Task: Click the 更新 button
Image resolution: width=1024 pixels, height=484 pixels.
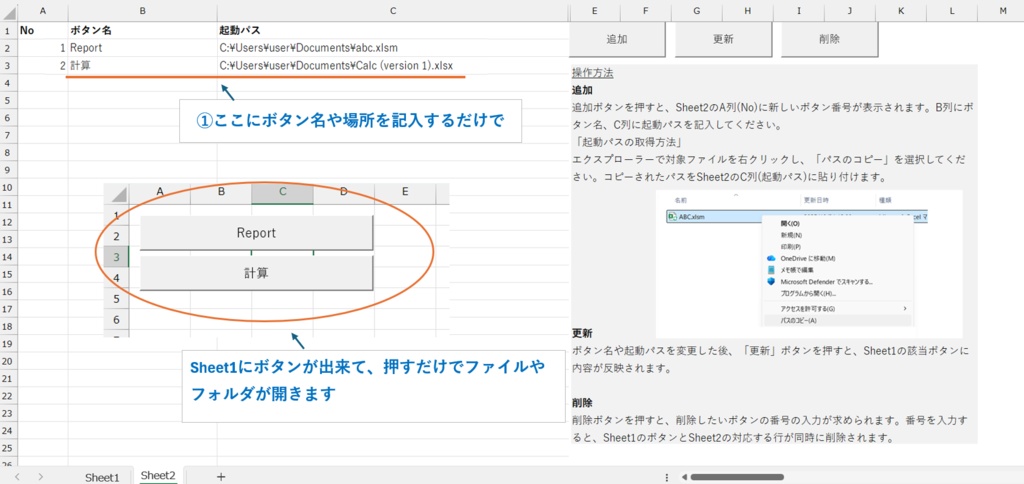Action: [723, 39]
